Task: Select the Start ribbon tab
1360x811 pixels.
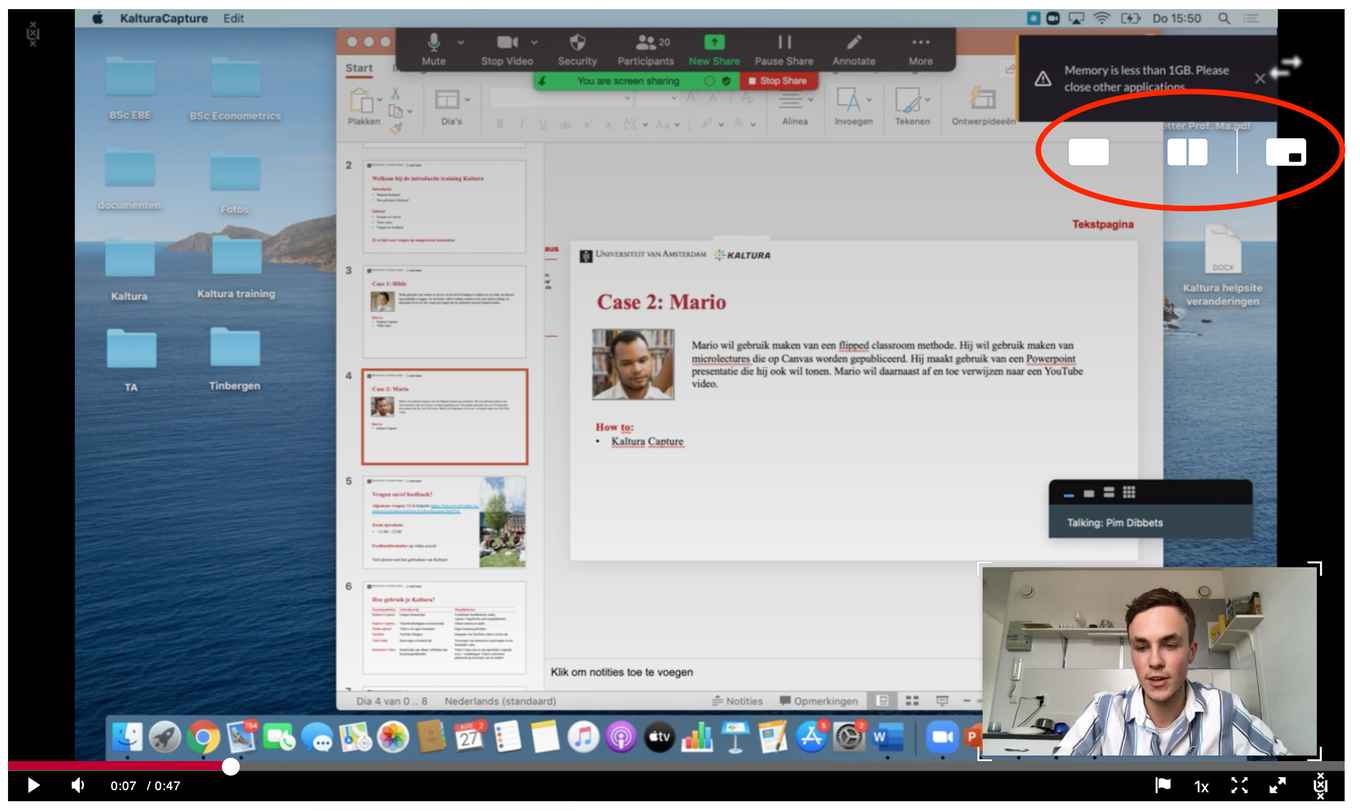Action: [359, 67]
